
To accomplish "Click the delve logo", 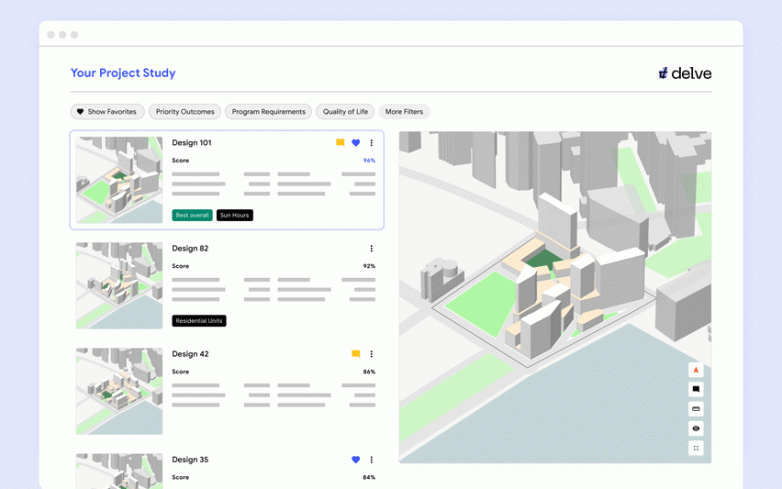I will [x=685, y=73].
